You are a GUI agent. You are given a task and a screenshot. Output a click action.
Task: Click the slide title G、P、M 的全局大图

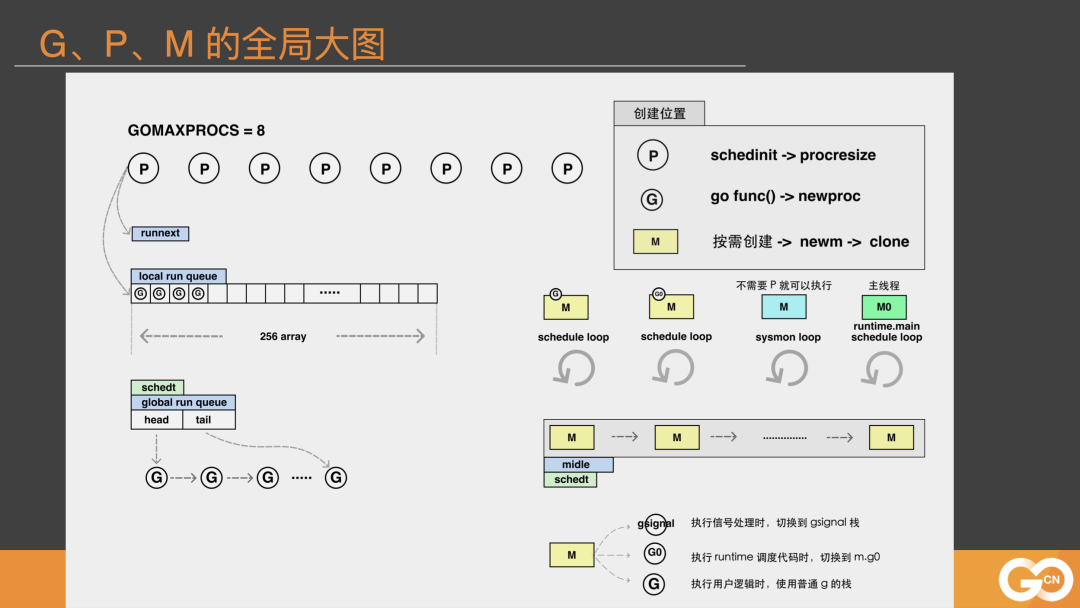coord(212,43)
